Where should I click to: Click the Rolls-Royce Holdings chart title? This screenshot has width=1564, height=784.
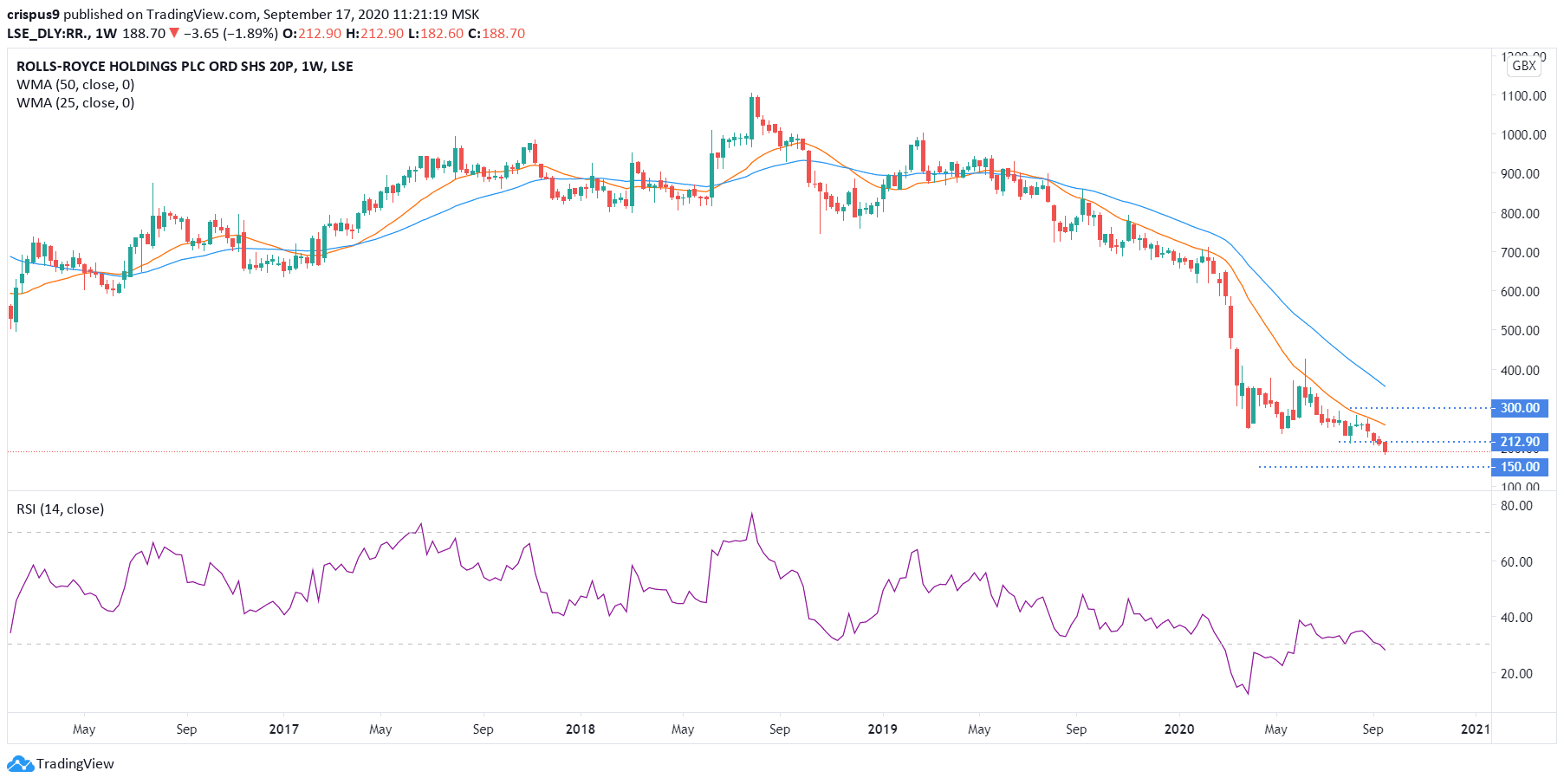185,67
